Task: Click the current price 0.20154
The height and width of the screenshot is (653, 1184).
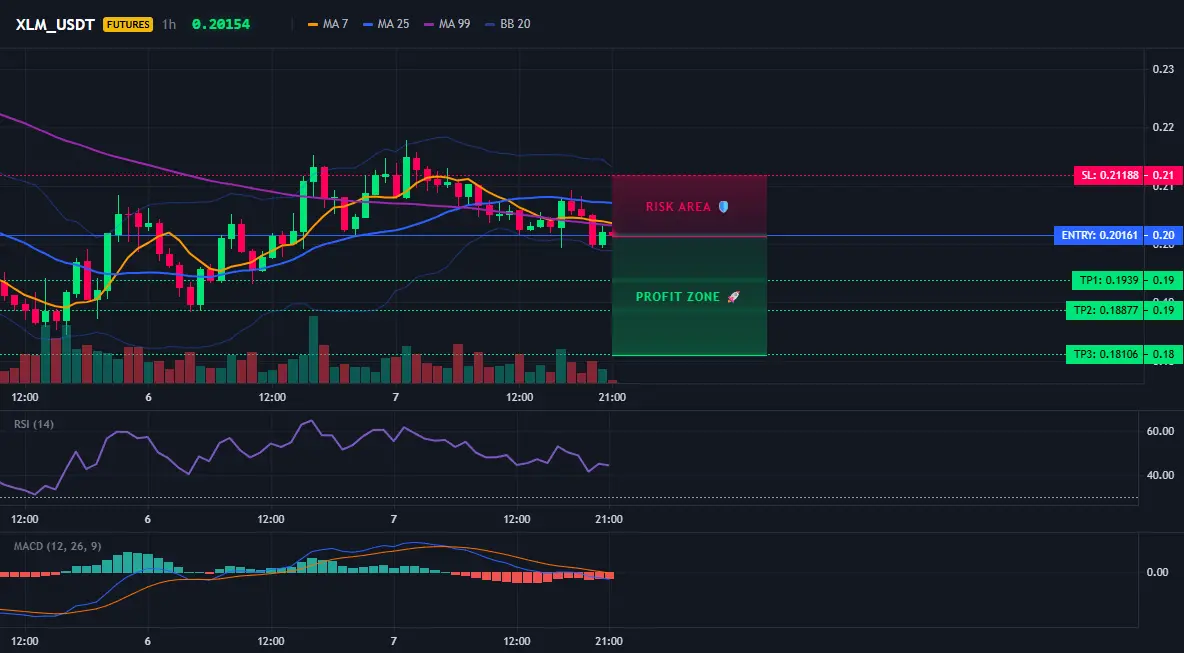Action: [220, 24]
